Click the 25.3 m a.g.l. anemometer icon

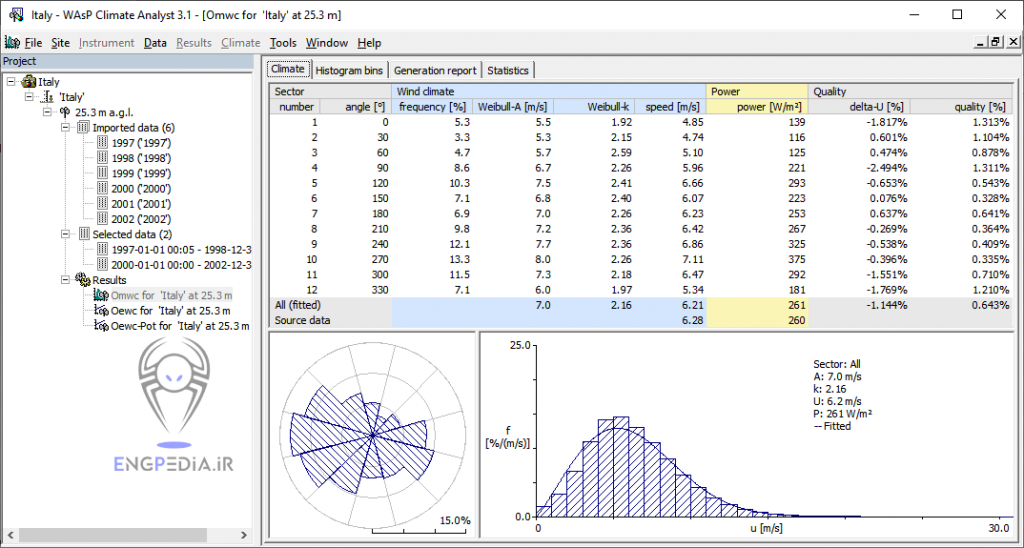coord(64,113)
